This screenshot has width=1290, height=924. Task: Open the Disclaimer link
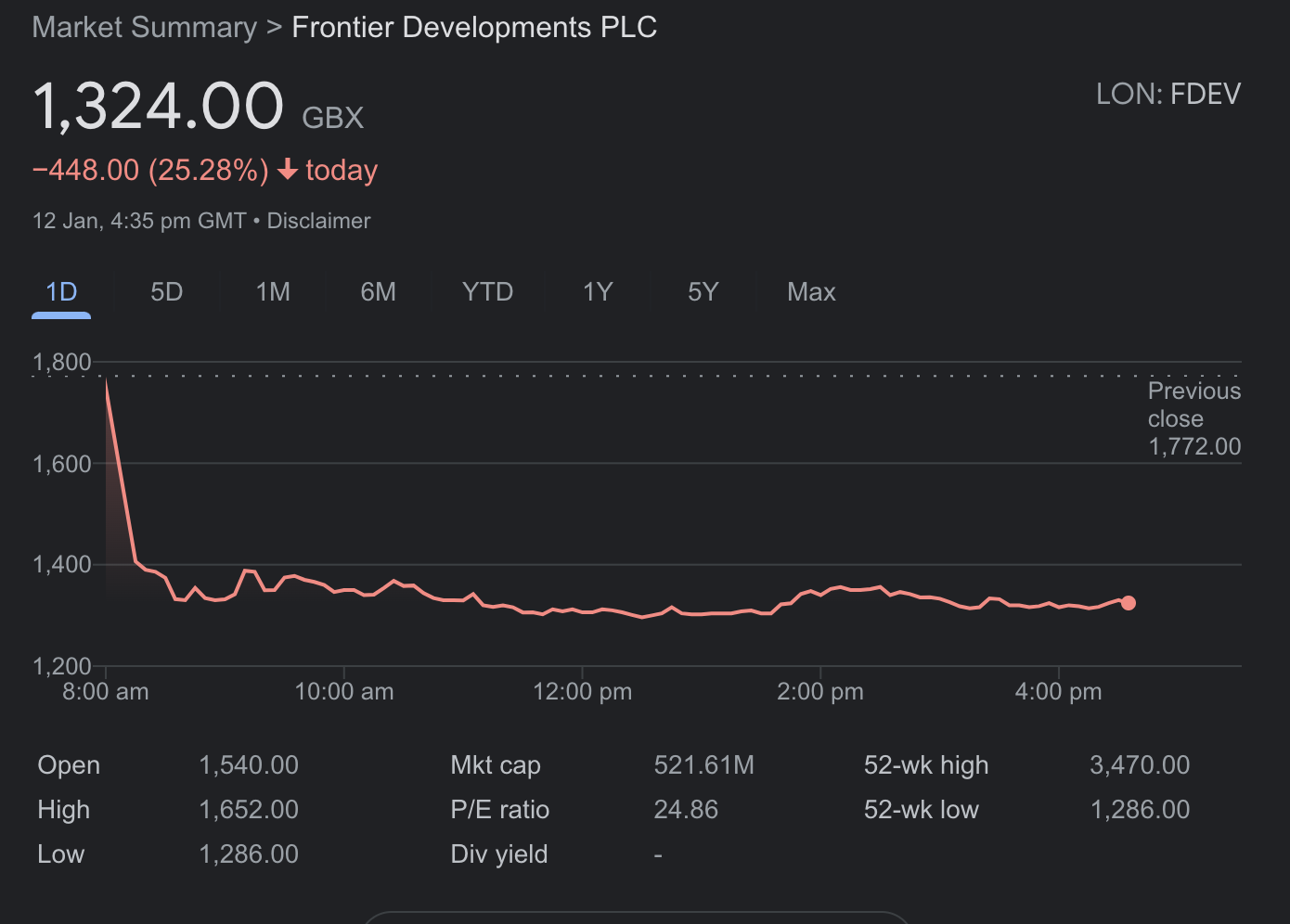pyautogui.click(x=318, y=221)
